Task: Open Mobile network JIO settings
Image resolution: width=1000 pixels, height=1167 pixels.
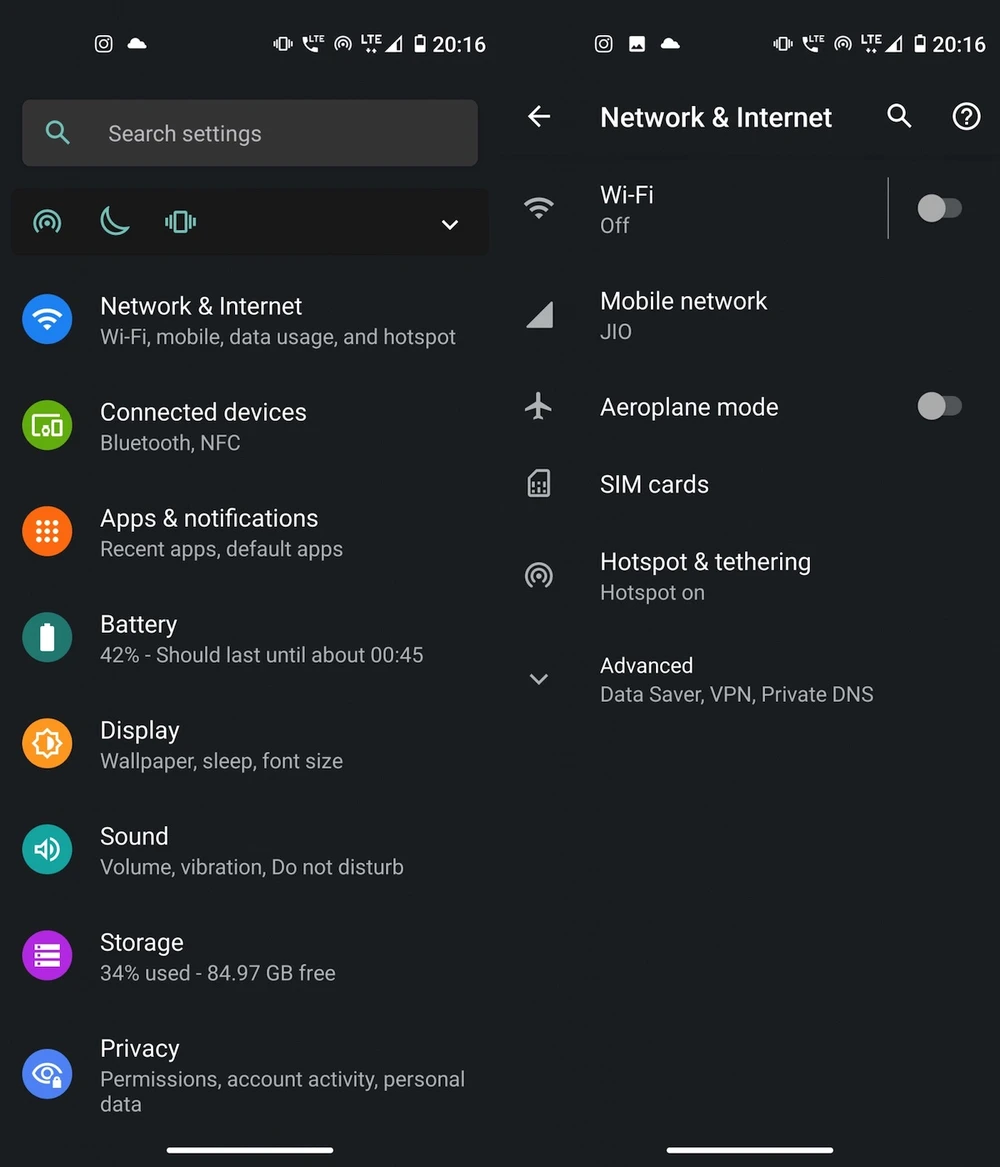Action: (683, 315)
